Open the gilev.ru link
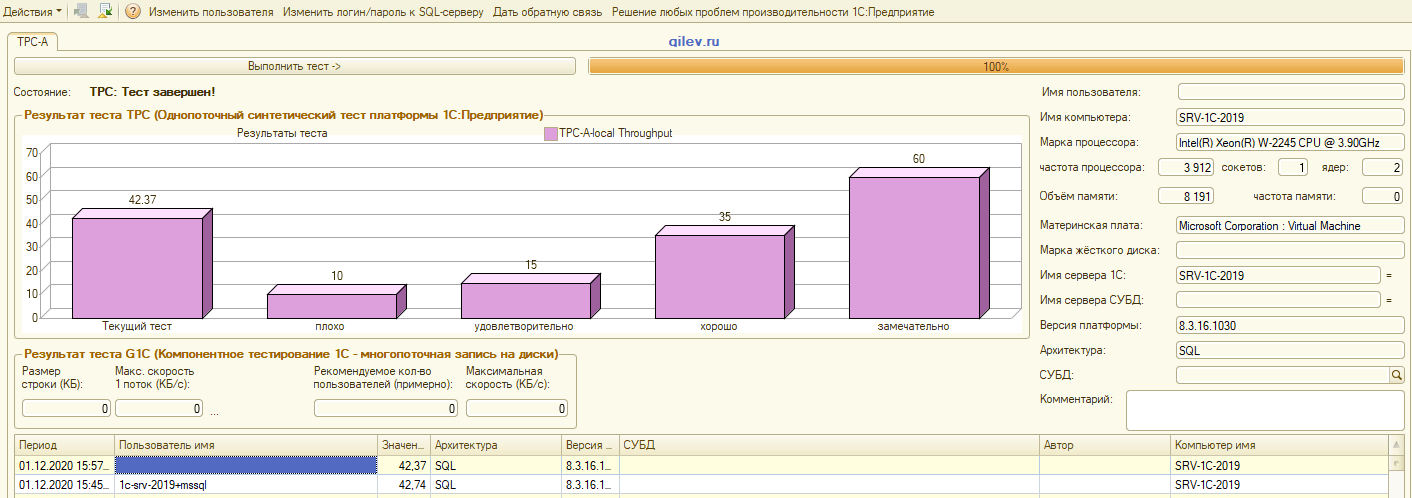The height and width of the screenshot is (498, 1412). (x=693, y=42)
